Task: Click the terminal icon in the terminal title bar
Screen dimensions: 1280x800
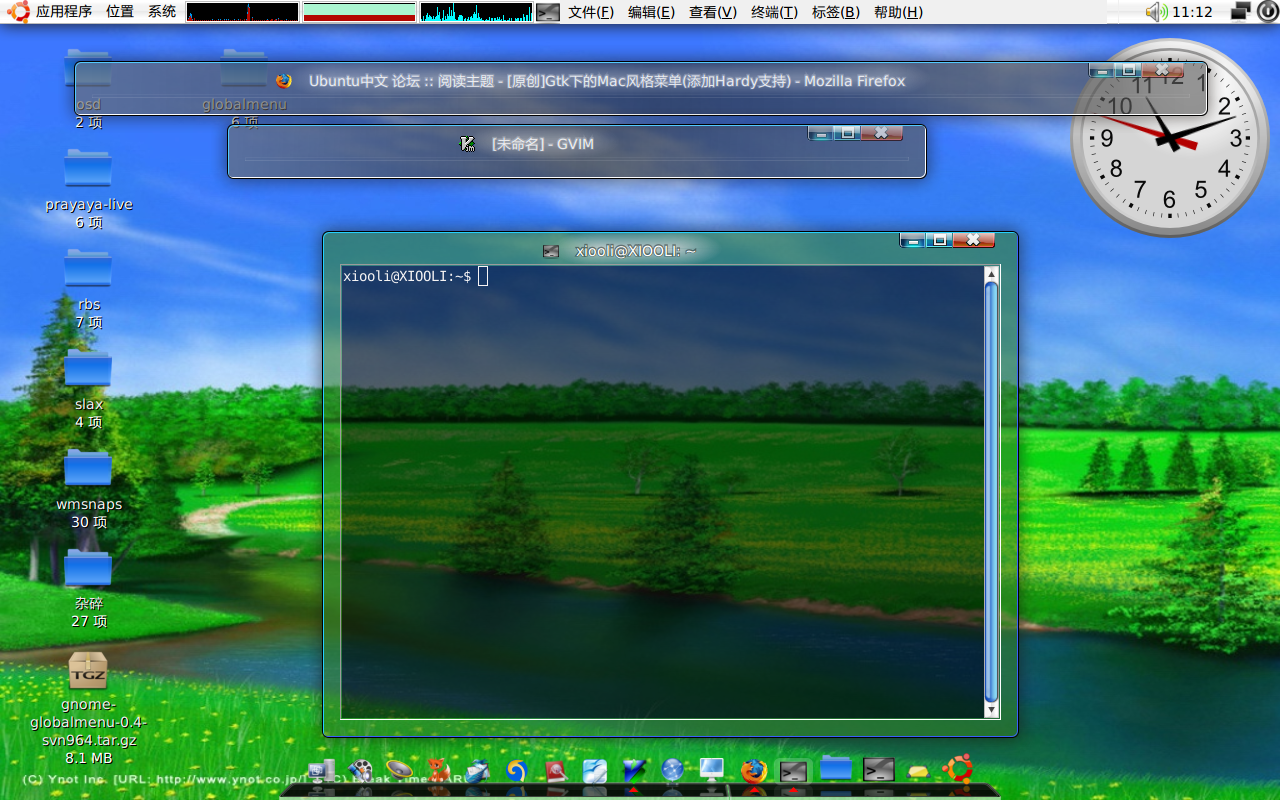Action: pos(551,251)
